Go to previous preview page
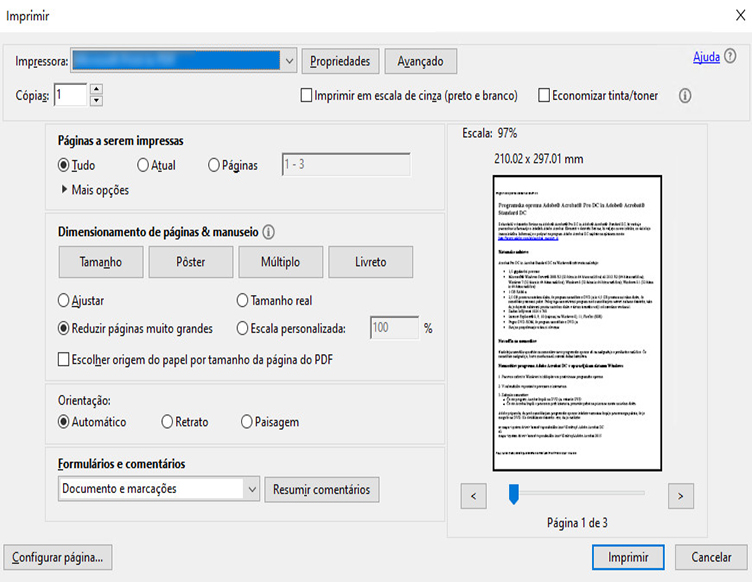752x582 pixels. [474, 496]
